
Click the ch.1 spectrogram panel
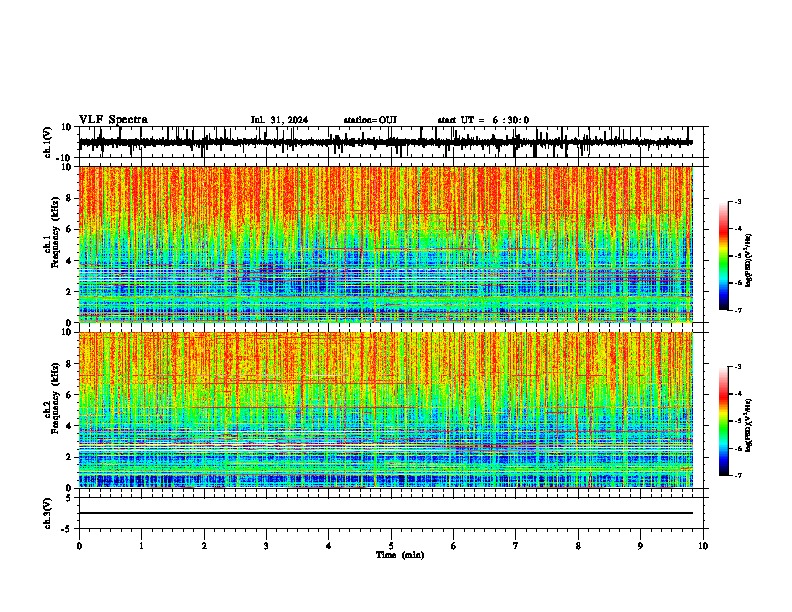point(385,244)
